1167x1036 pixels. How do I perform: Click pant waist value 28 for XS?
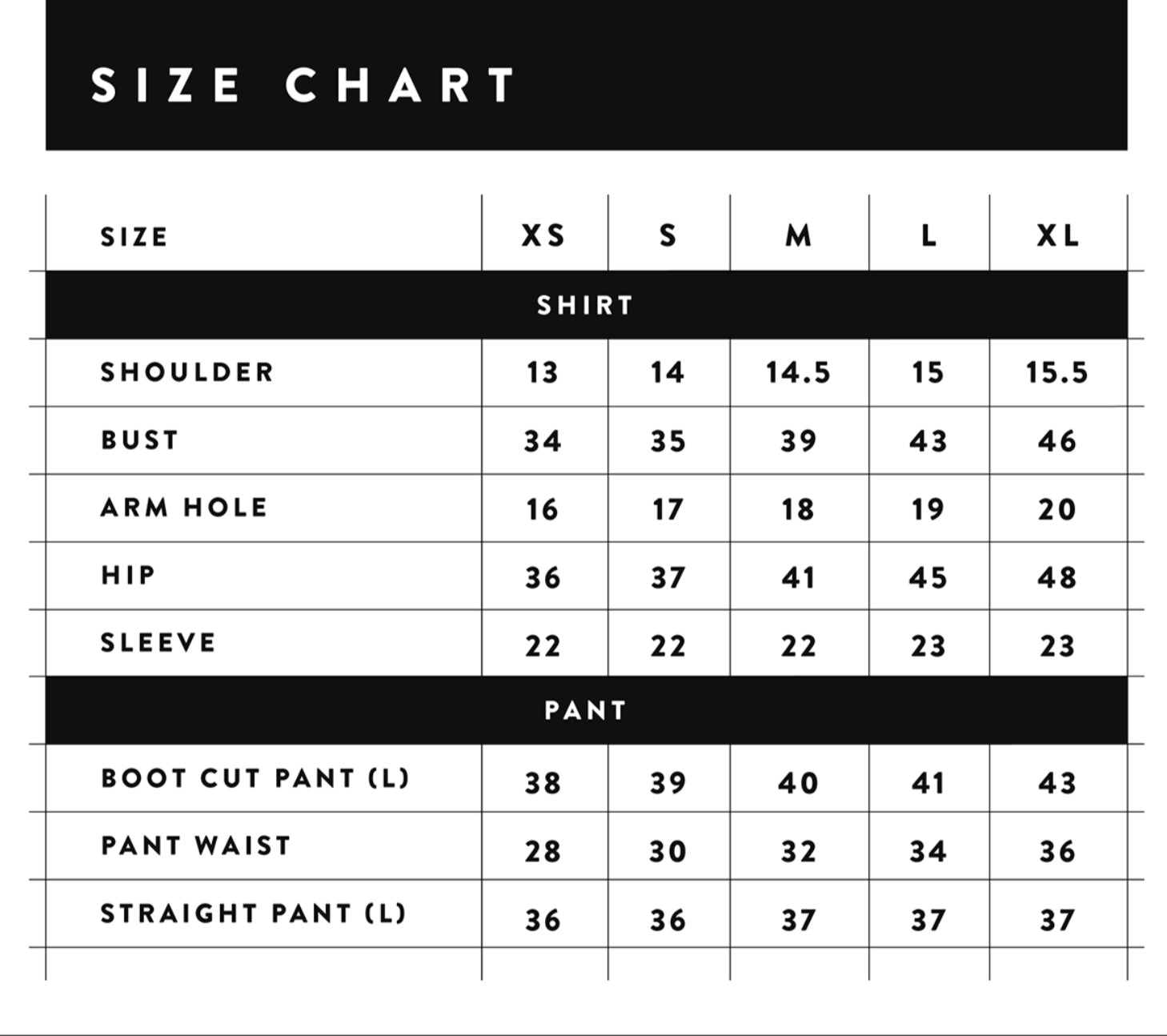pyautogui.click(x=543, y=852)
